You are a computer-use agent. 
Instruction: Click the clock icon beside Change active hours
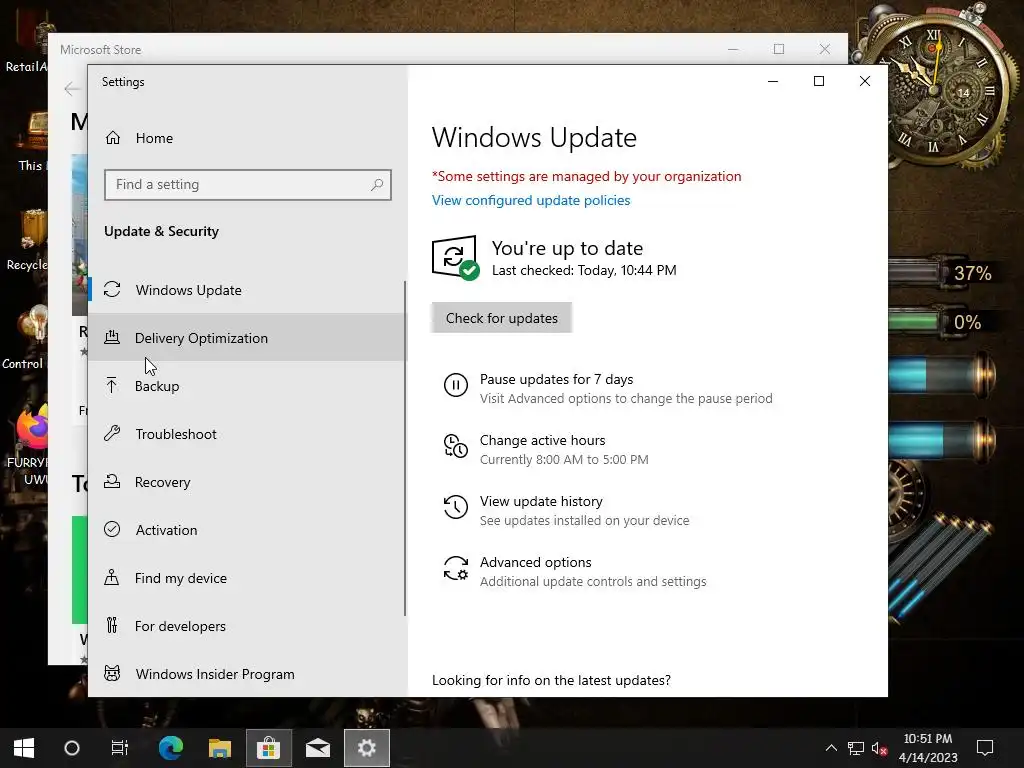[x=456, y=446]
